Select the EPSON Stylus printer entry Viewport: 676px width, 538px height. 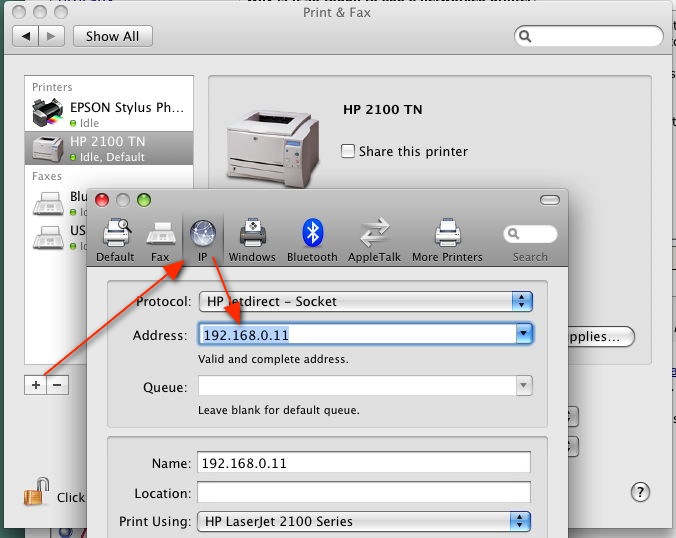click(x=109, y=113)
